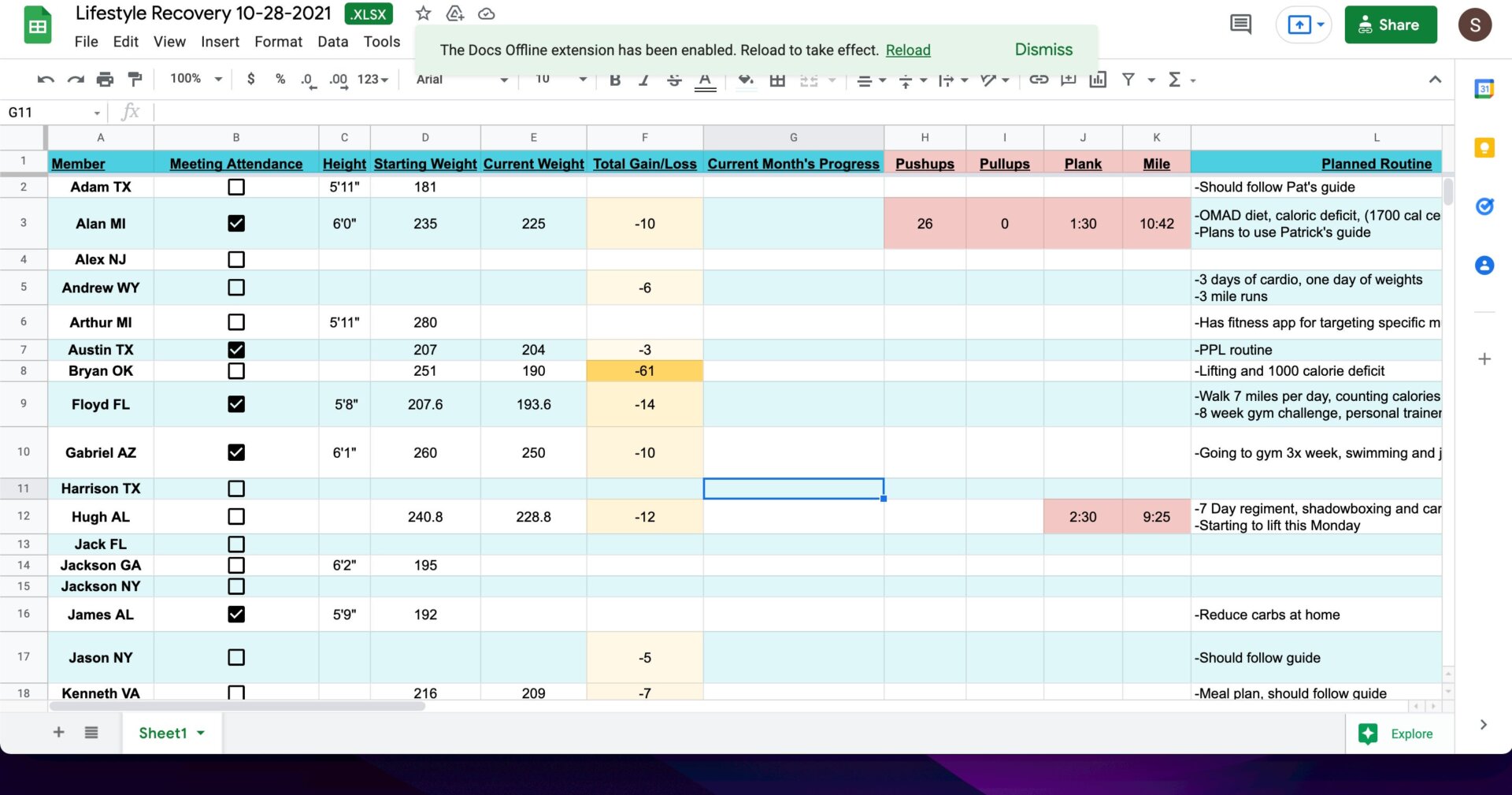This screenshot has width=1512, height=795.
Task: Expand the Sheet1 tab options arrow
Action: pos(201,733)
